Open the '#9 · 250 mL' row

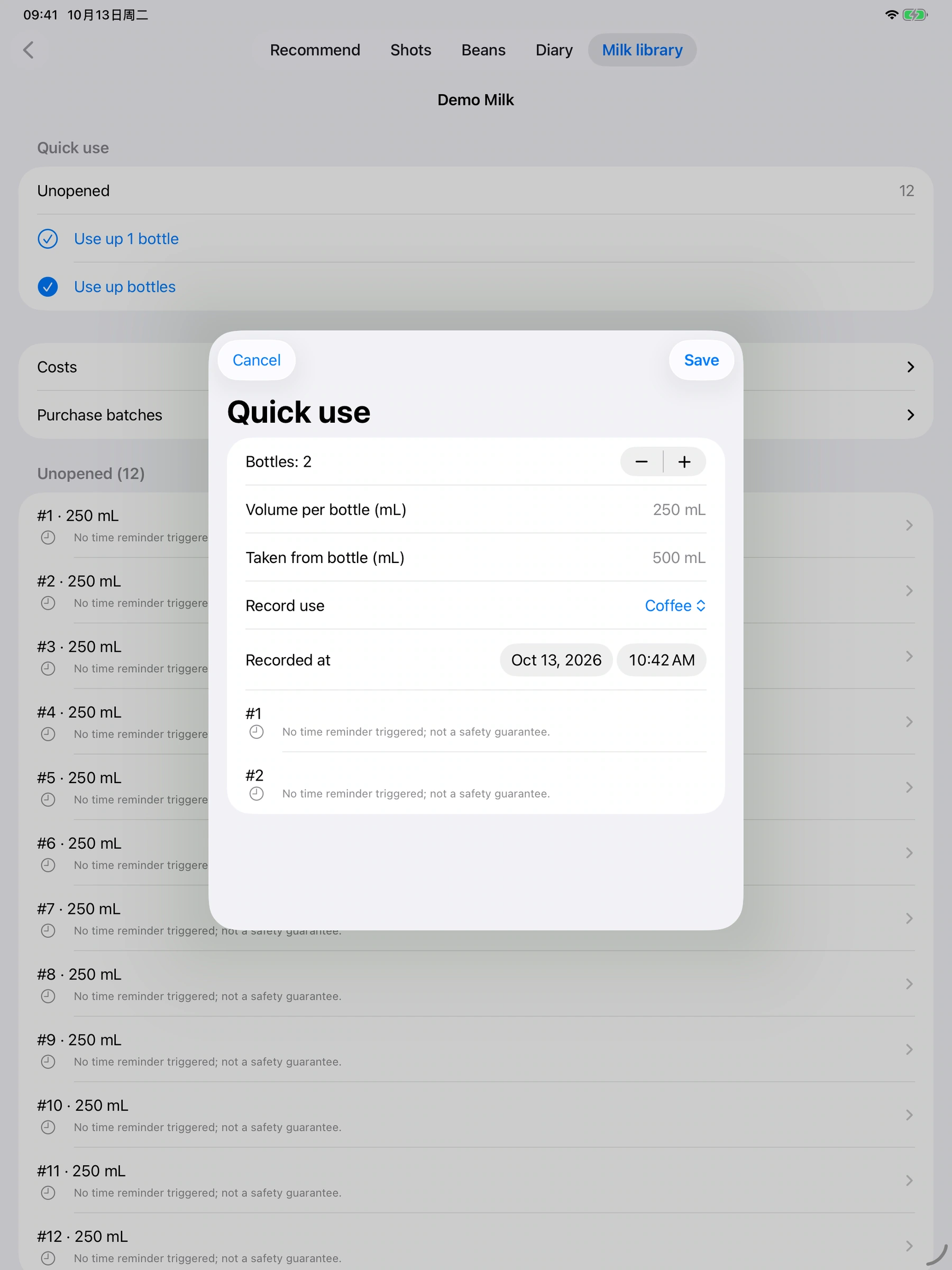pyautogui.click(x=475, y=1049)
